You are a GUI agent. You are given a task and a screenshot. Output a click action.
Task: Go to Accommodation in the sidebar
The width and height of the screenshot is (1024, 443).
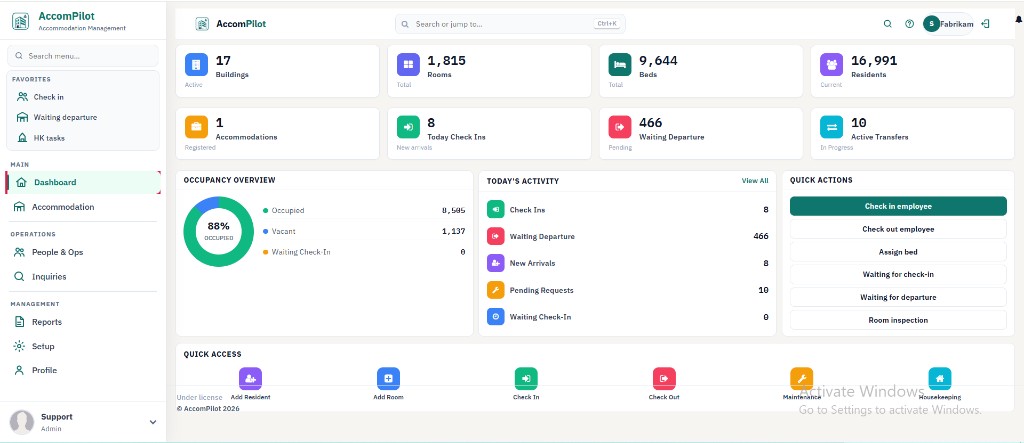(83, 207)
